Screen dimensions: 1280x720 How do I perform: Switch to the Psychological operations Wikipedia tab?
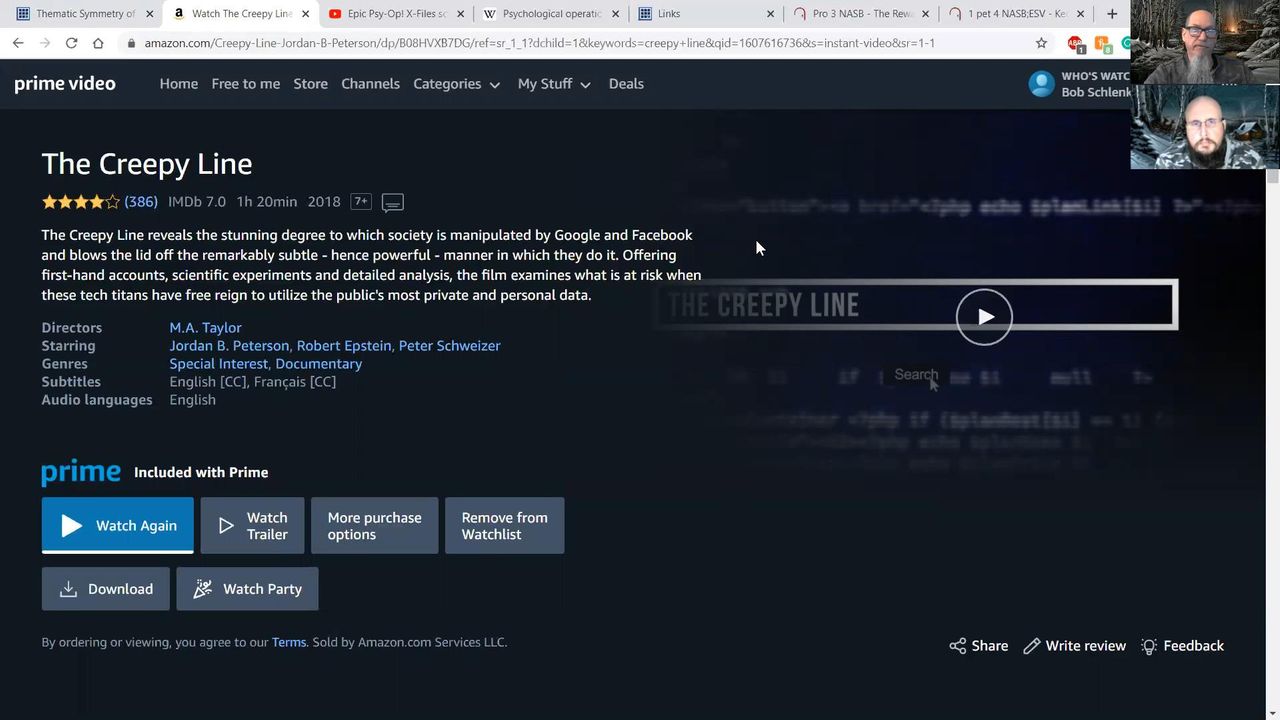(550, 14)
